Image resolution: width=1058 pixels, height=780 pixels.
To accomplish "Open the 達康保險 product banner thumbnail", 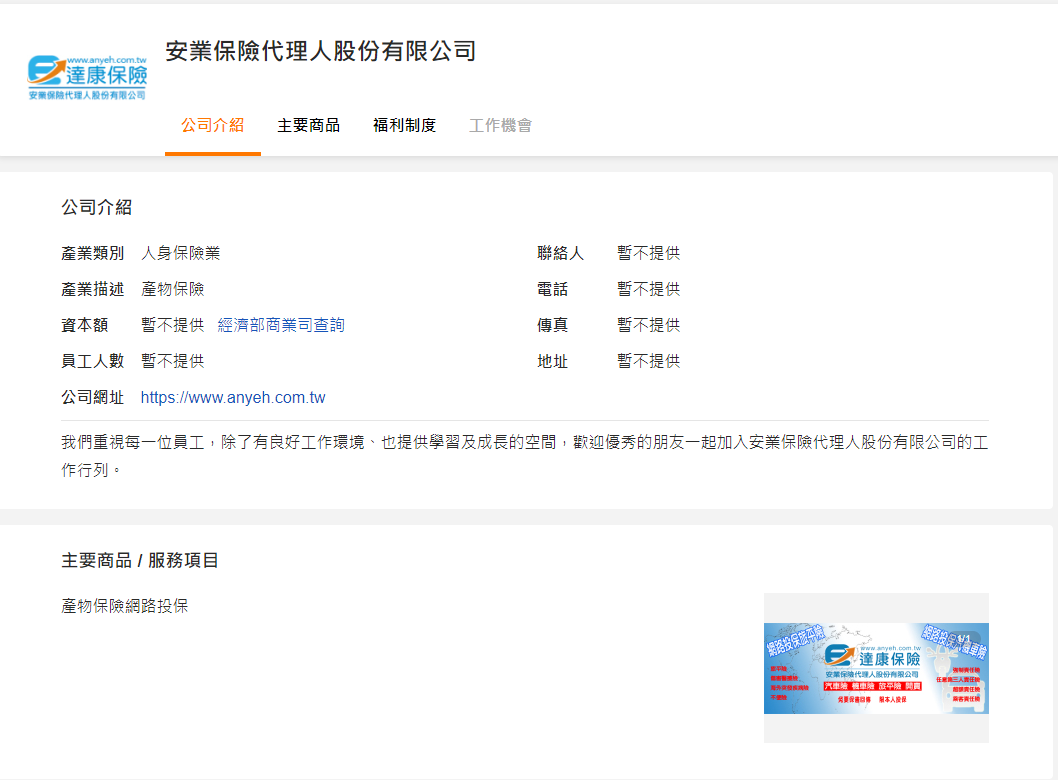I will click(876, 668).
